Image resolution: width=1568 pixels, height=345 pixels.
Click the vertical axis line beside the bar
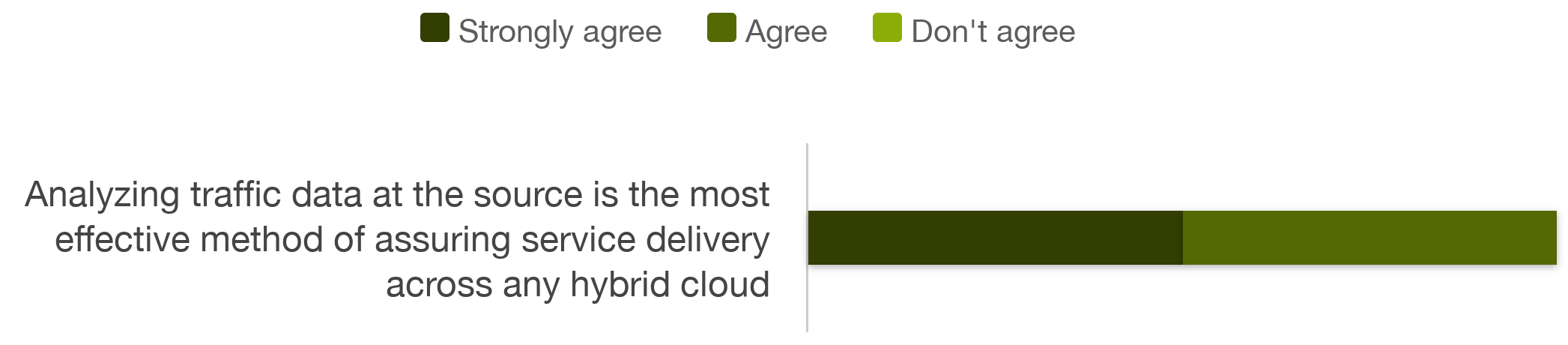click(807, 237)
